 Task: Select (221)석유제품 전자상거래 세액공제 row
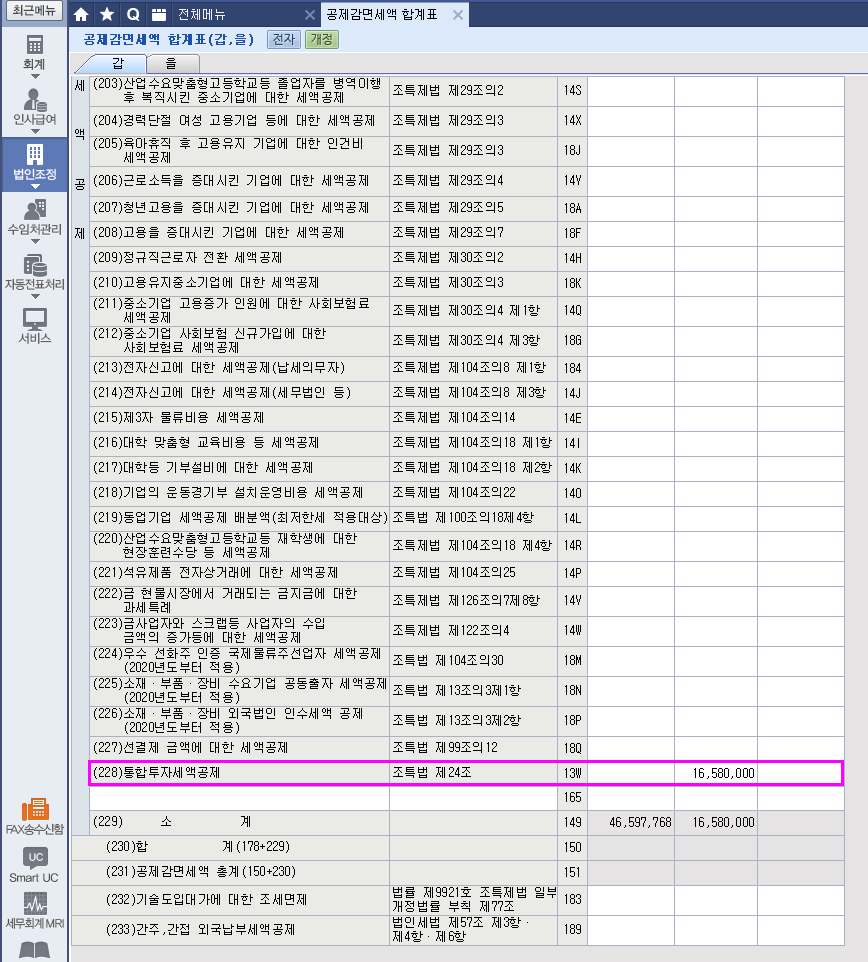tap(466, 573)
